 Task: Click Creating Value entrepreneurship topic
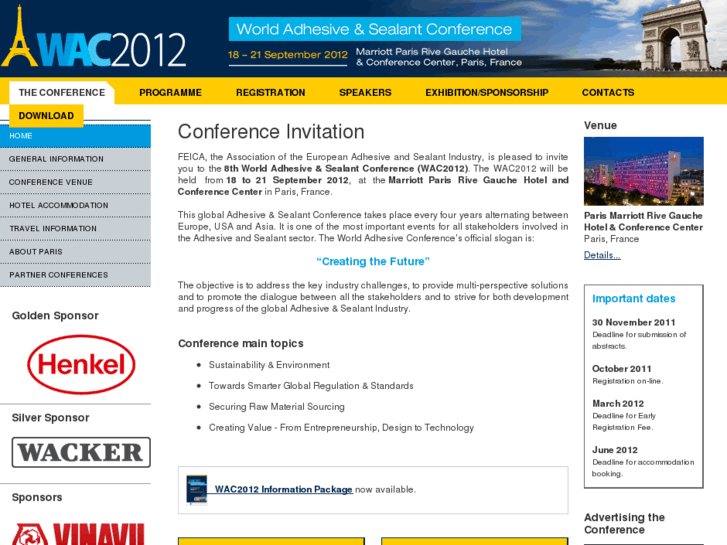[341, 428]
